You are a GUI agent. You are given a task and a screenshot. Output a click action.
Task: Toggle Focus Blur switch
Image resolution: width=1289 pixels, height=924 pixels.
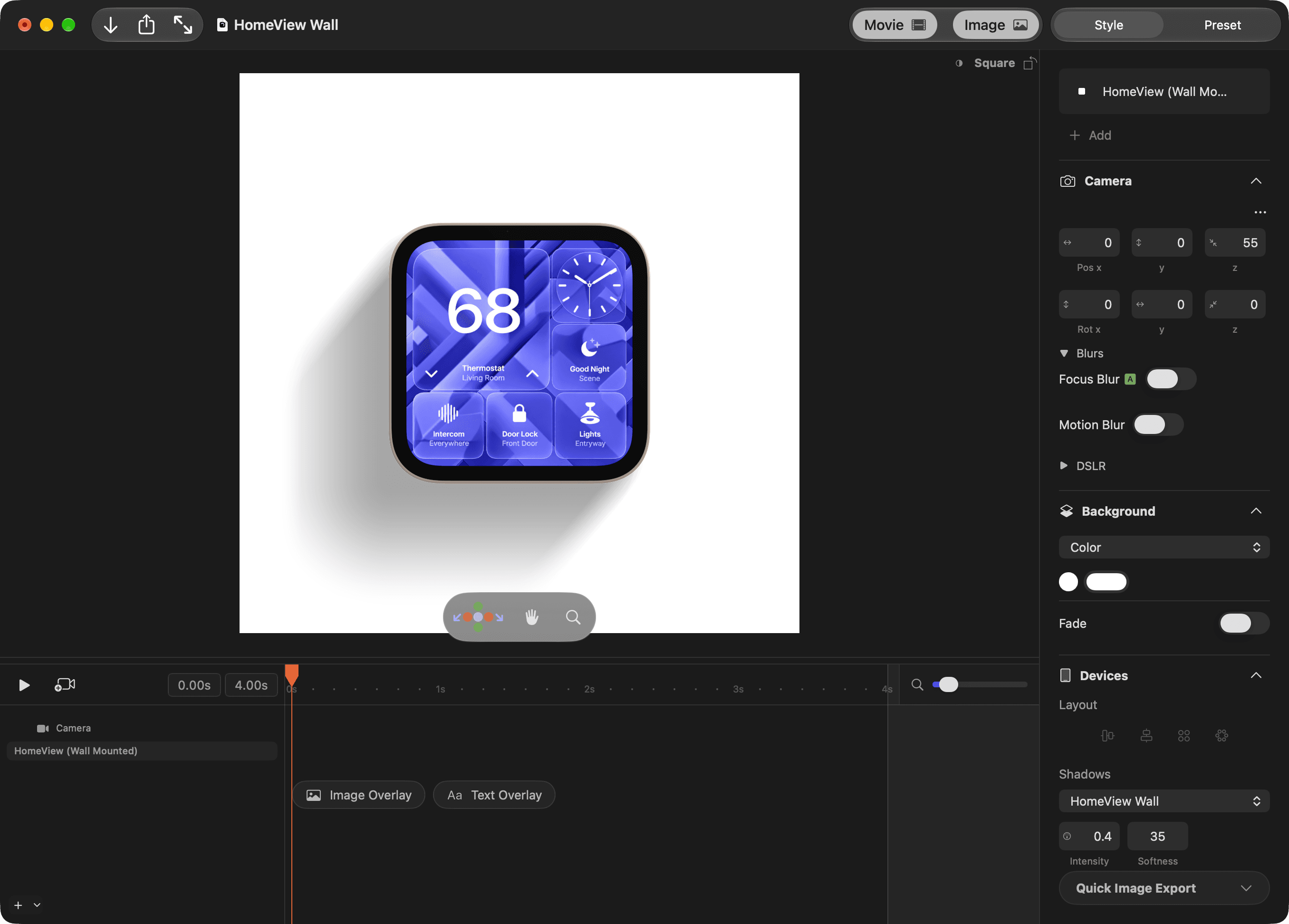(x=1171, y=379)
